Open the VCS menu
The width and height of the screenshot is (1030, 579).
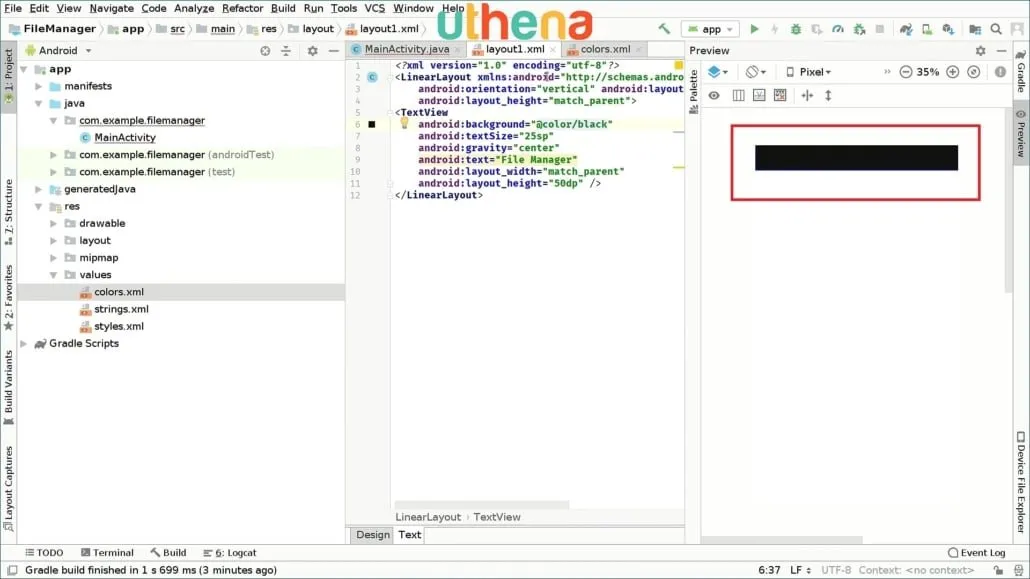tap(374, 9)
